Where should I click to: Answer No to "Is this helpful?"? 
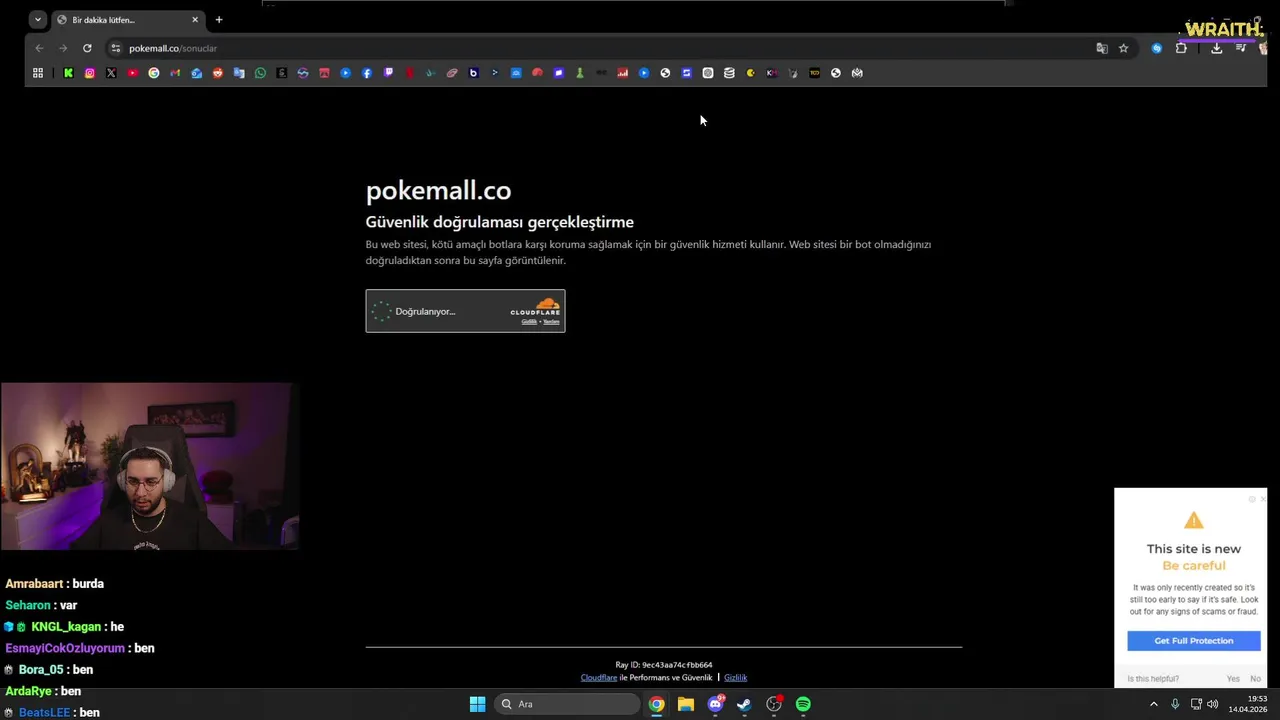point(1255,679)
